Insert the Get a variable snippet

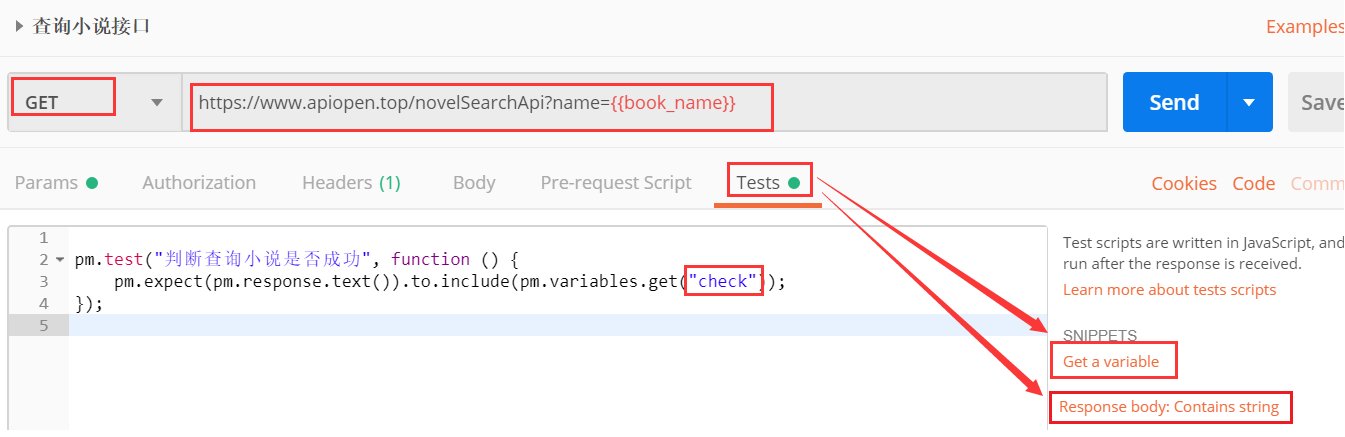(x=1111, y=362)
